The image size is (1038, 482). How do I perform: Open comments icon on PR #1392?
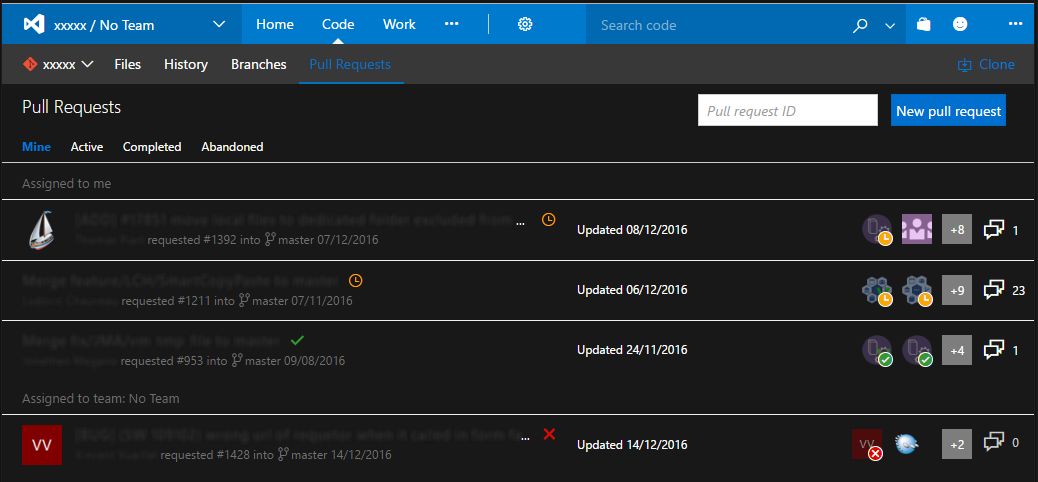[x=994, y=230]
